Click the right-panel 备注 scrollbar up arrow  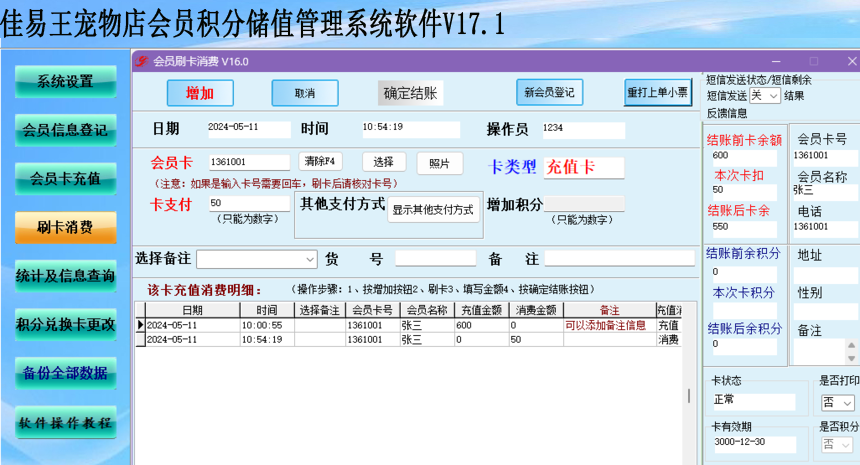851,345
